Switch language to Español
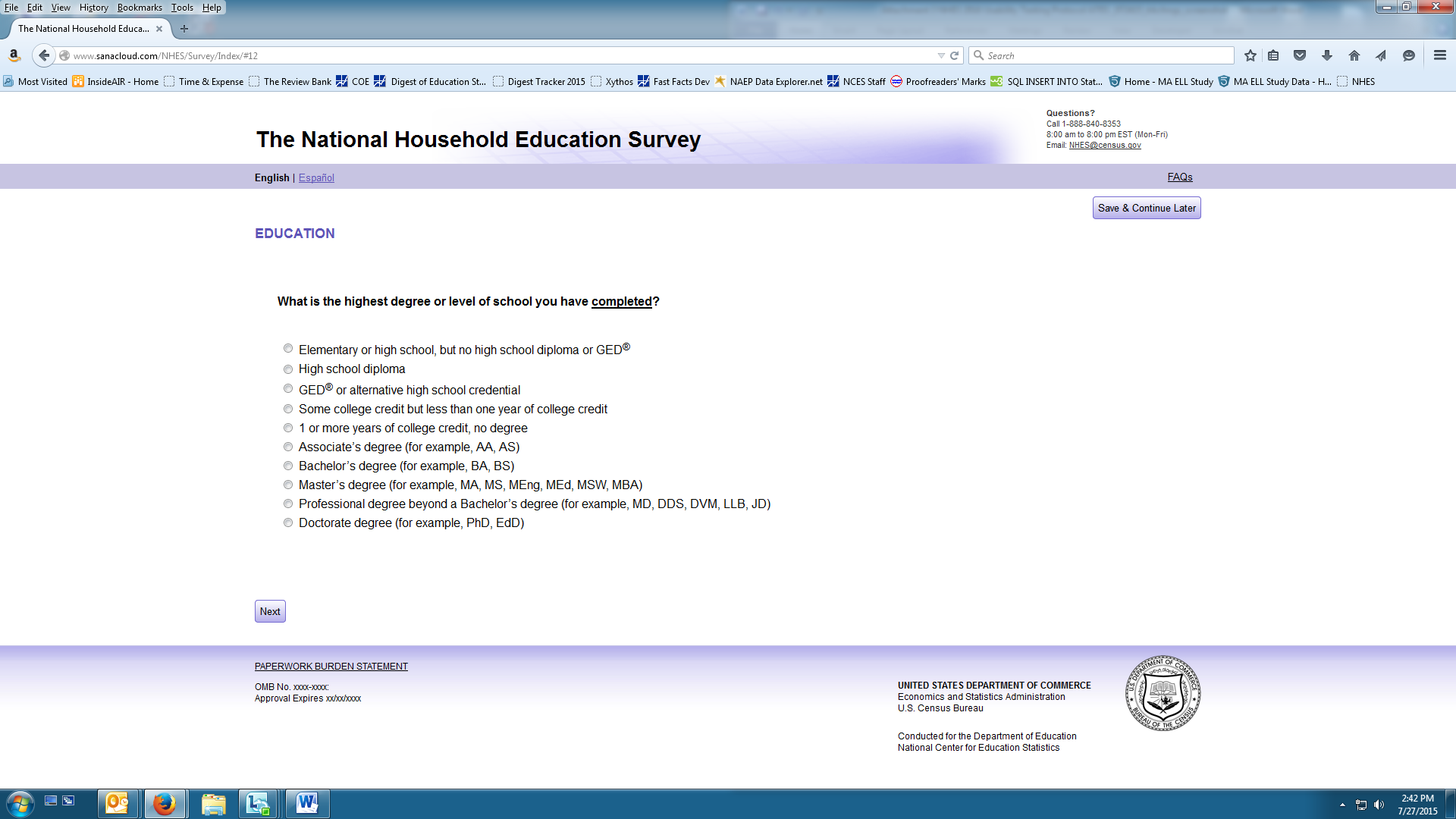This screenshot has height=819, width=1456. coord(316,177)
